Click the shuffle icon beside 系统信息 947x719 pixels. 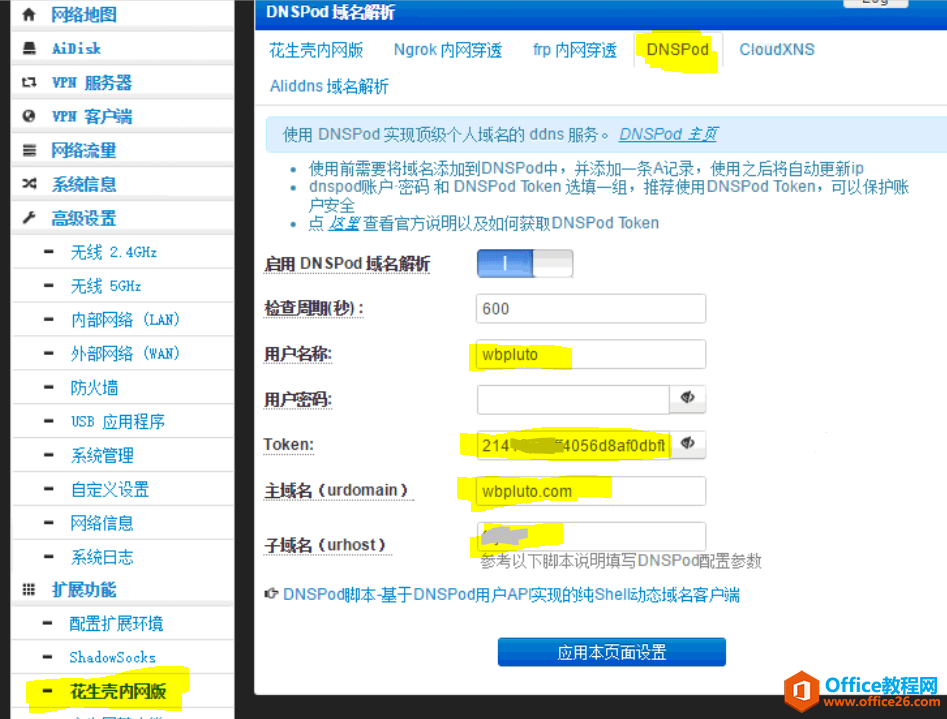click(x=29, y=184)
